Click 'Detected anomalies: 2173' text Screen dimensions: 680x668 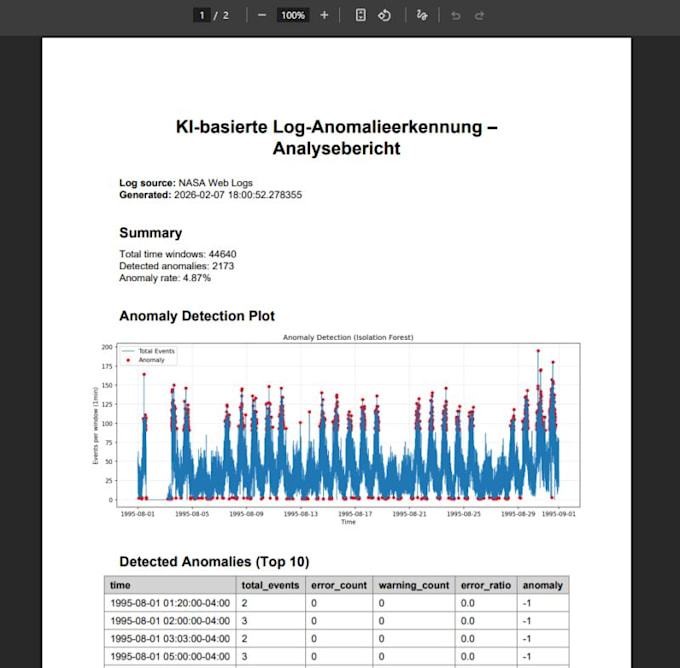click(177, 266)
